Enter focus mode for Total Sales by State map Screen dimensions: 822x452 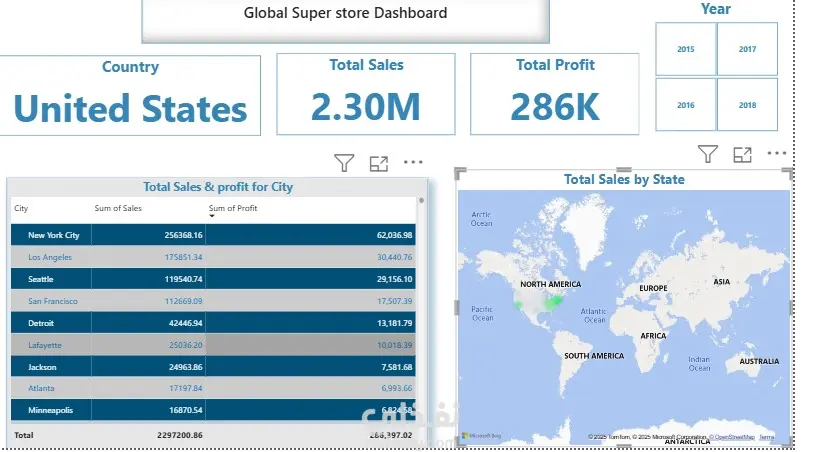click(x=742, y=154)
